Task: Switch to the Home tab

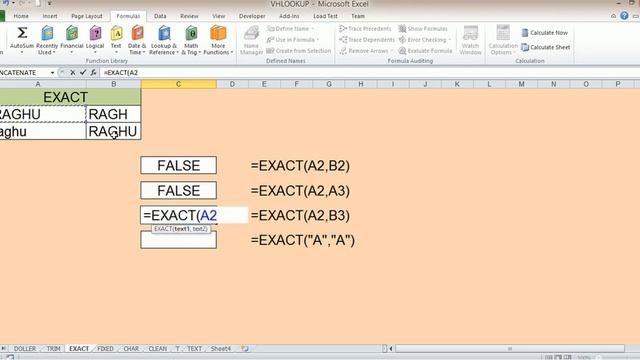Action: (x=21, y=16)
